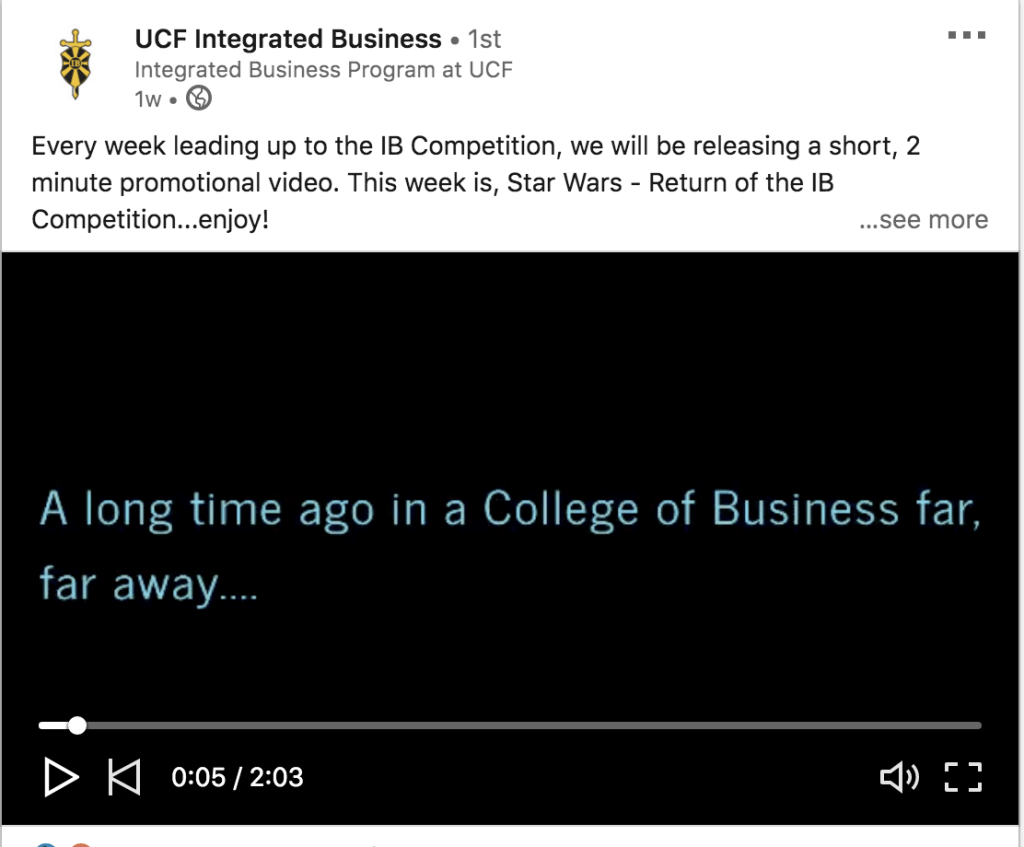Mute the video with the speaker icon

(x=898, y=777)
